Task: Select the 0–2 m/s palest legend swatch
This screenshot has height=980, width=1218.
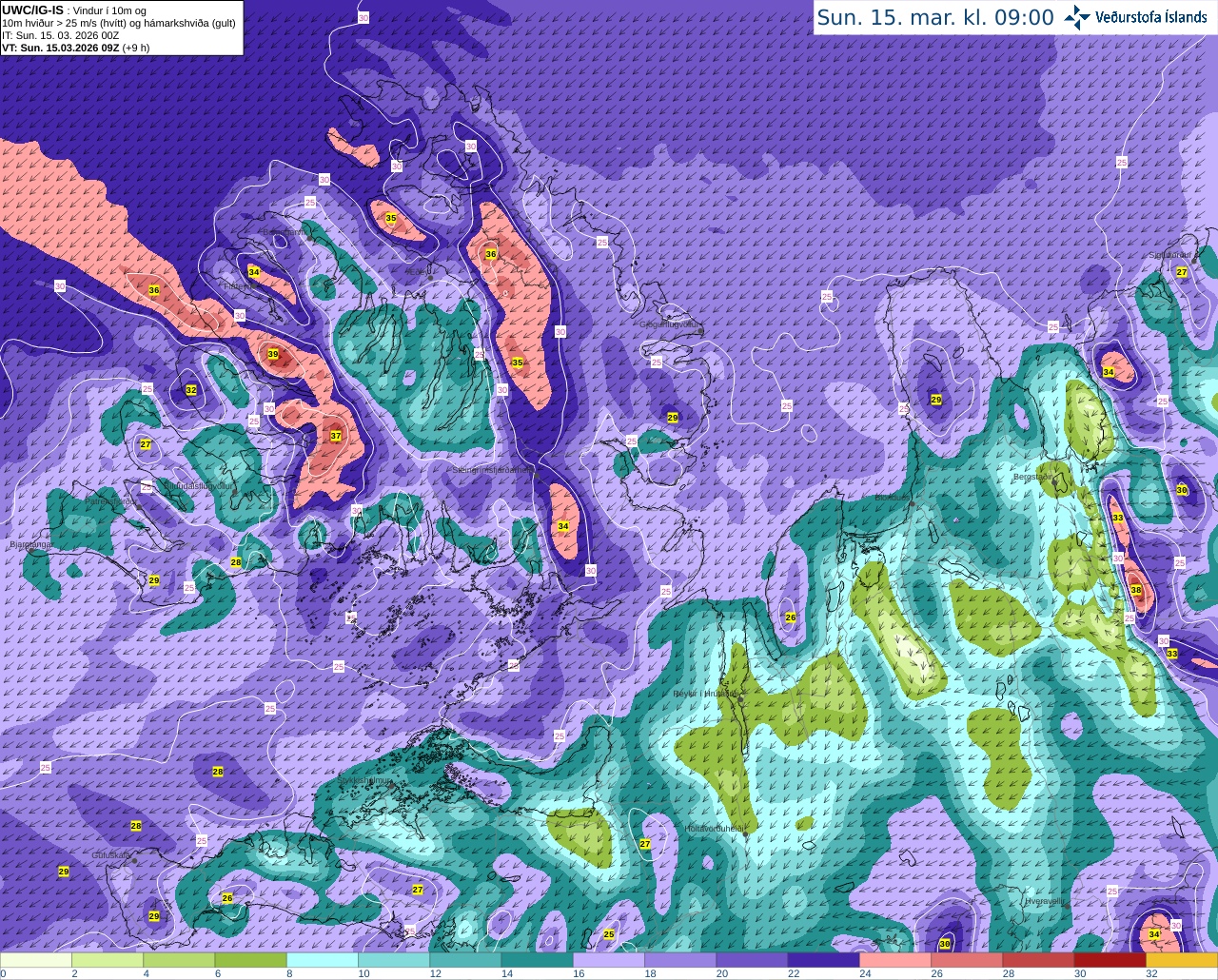Action: pos(36,960)
